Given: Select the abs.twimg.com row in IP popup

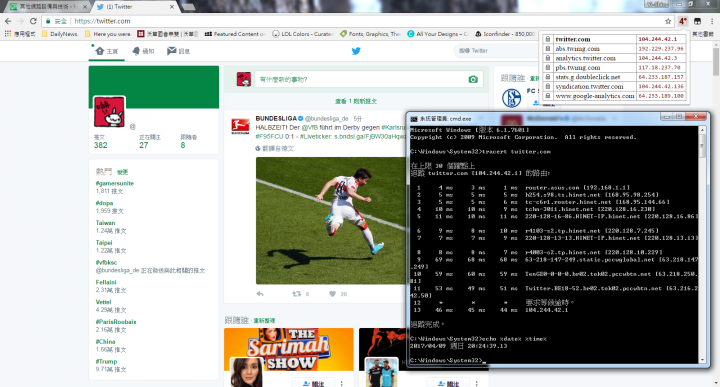Looking at the screenshot, I should (x=615, y=49).
